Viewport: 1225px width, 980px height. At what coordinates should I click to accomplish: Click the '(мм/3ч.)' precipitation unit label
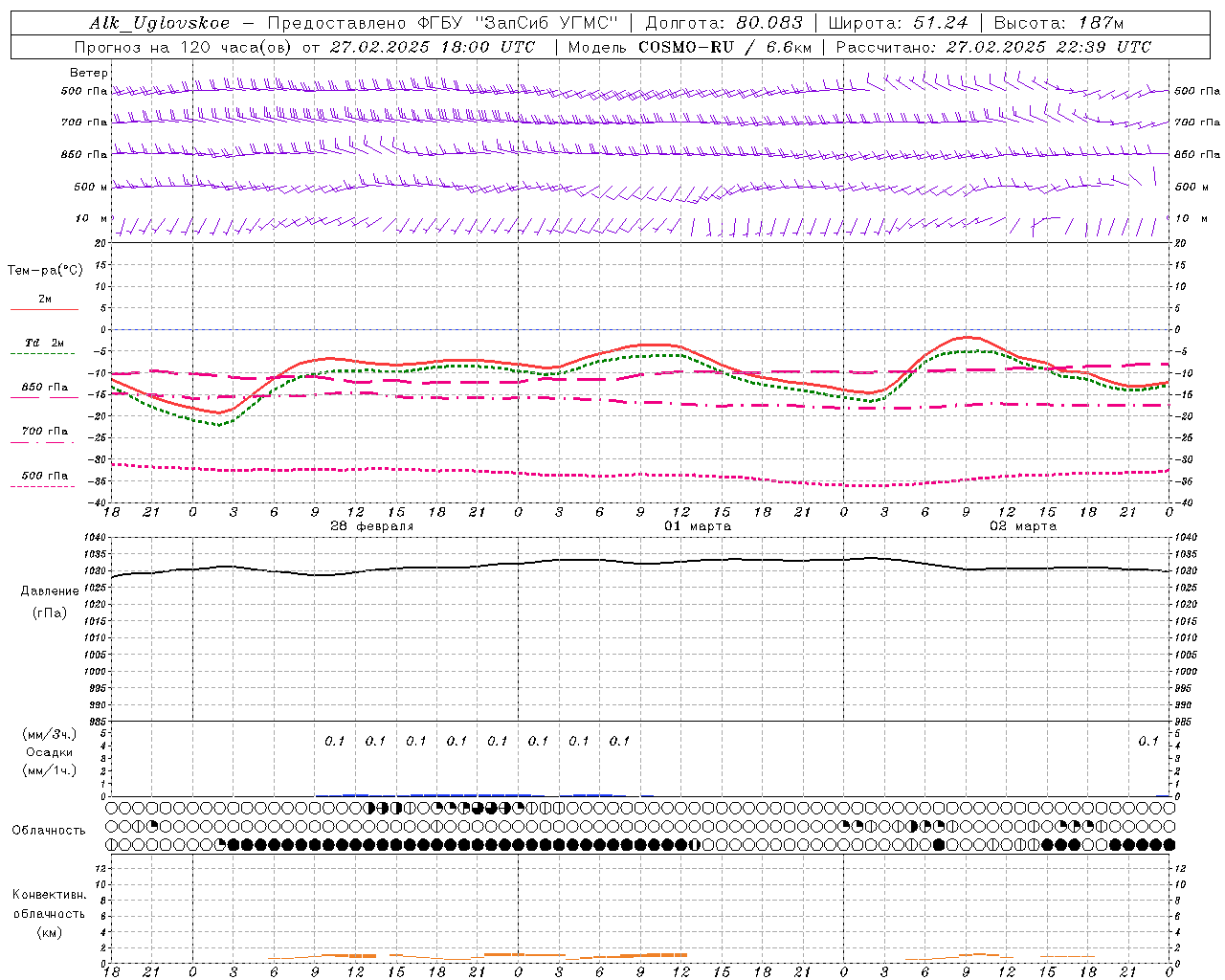pos(50,734)
